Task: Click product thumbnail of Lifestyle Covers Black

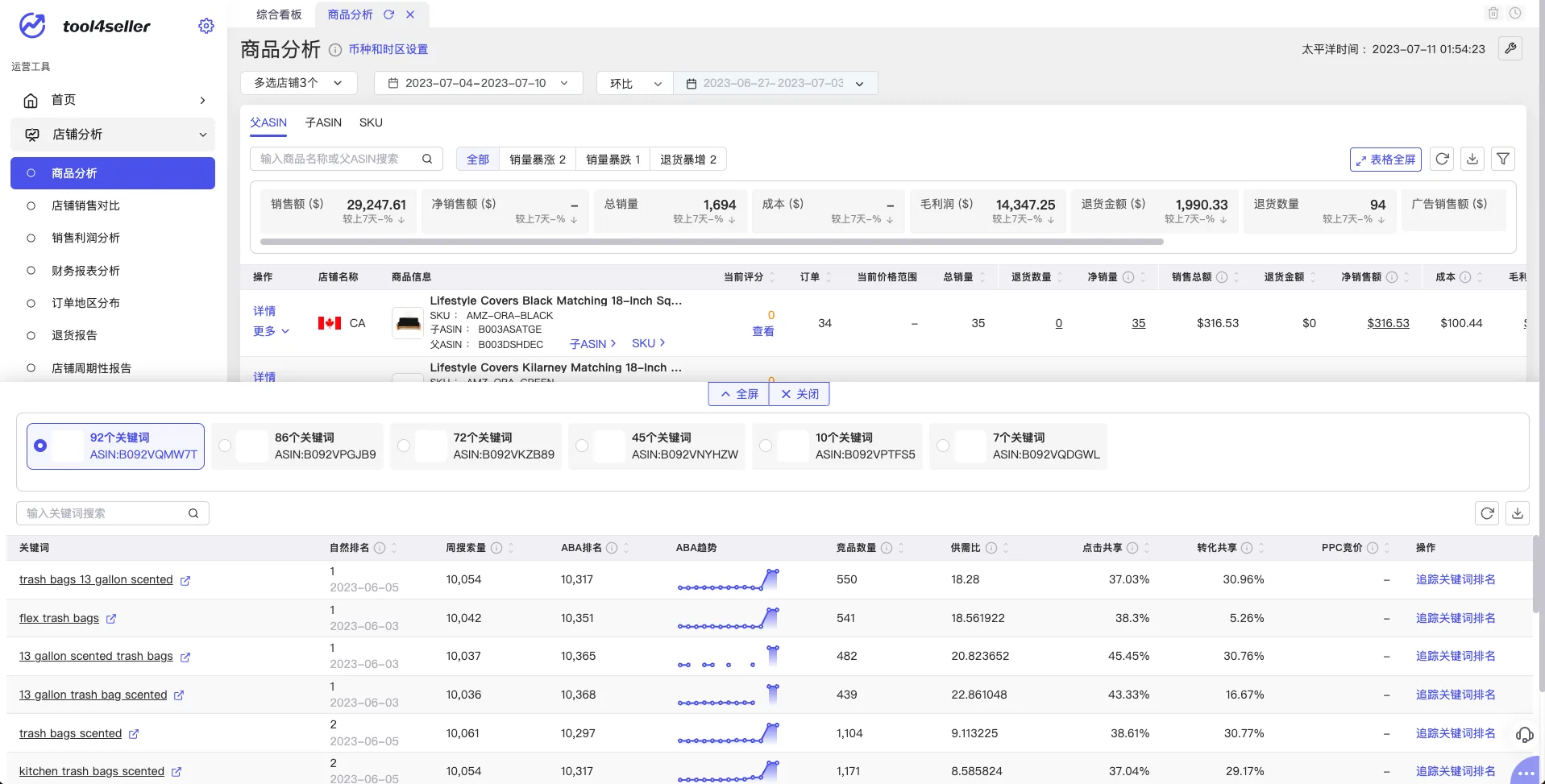Action: (408, 323)
